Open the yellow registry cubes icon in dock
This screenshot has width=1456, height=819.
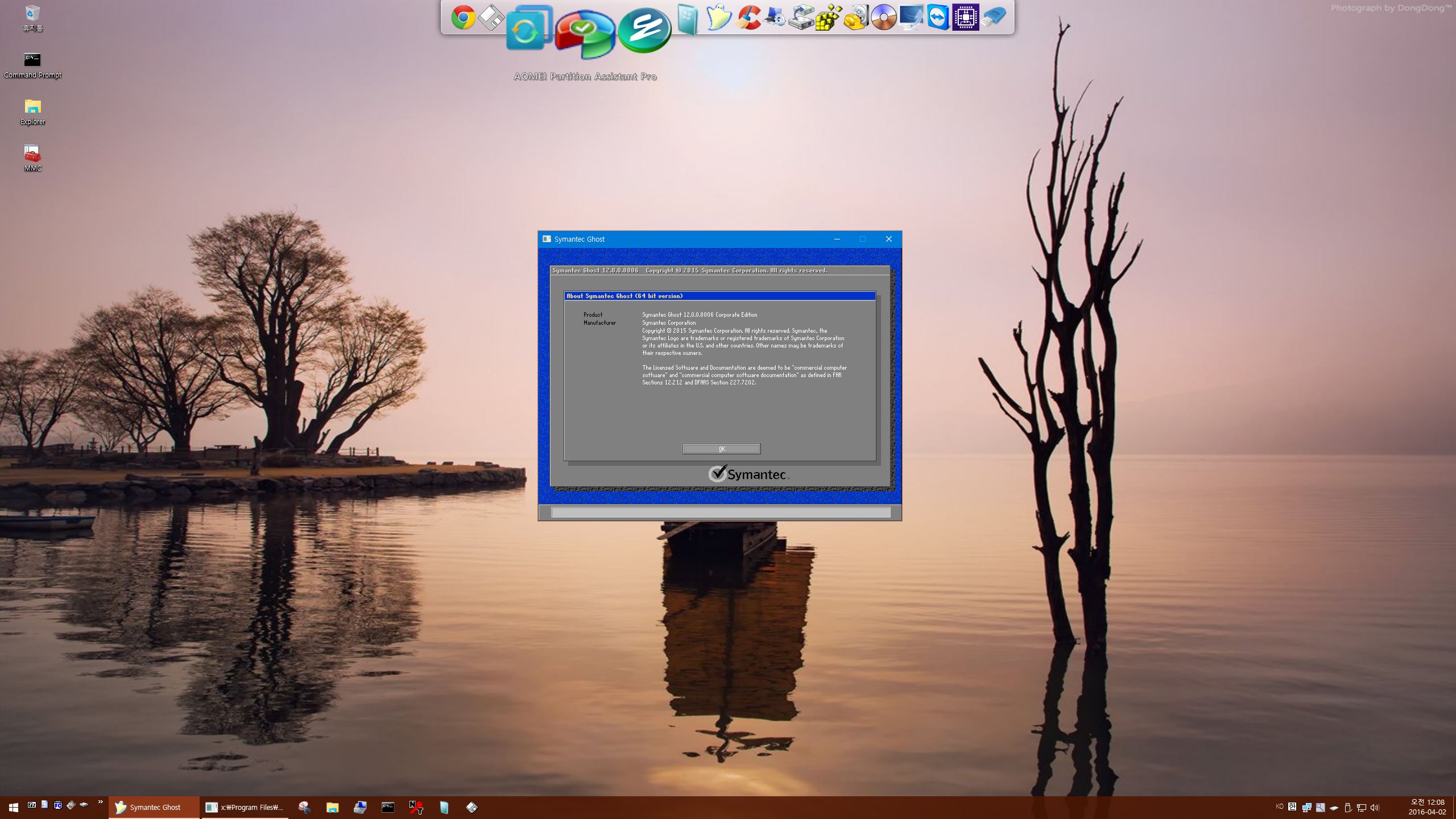(828, 17)
